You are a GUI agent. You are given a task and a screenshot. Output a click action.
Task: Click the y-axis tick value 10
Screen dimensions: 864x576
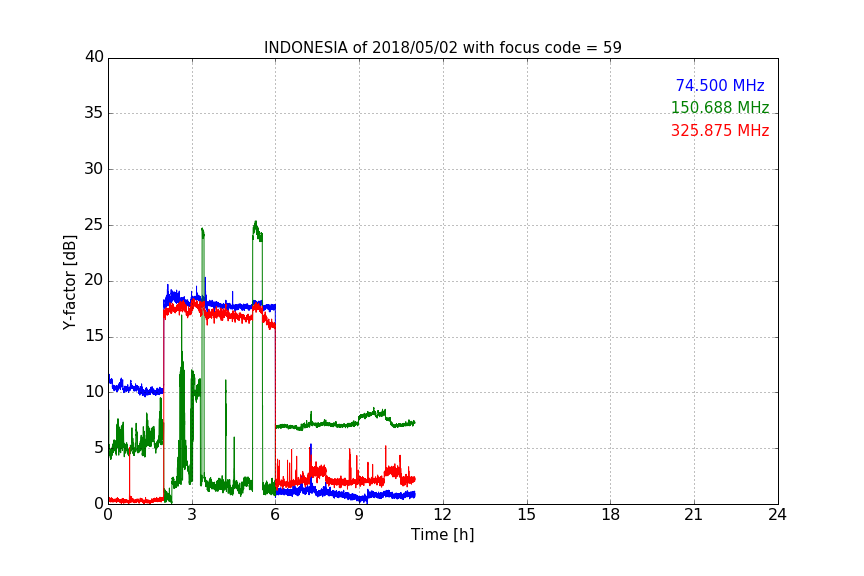click(x=94, y=392)
